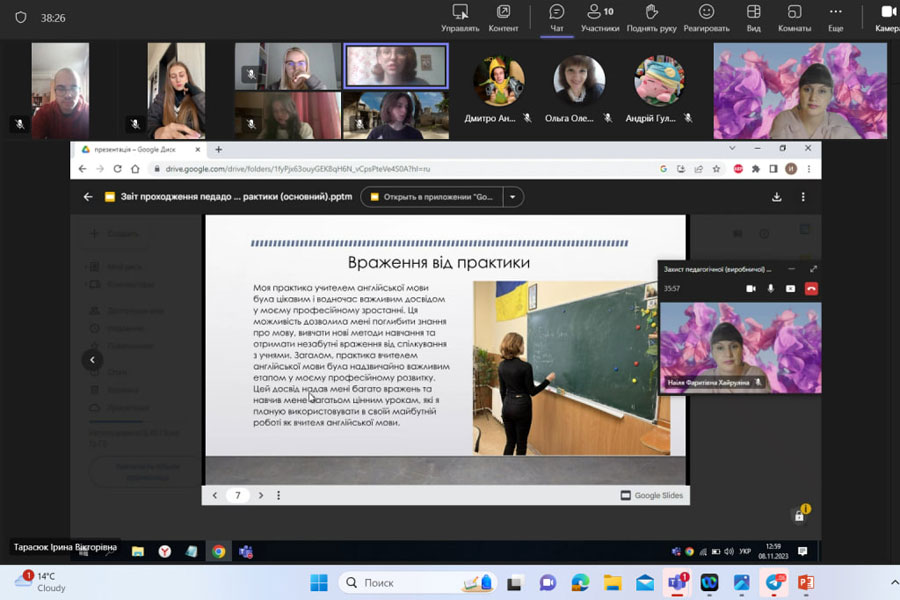Toggle microphone in the mini call window
This screenshot has height=600, width=900.
770,288
